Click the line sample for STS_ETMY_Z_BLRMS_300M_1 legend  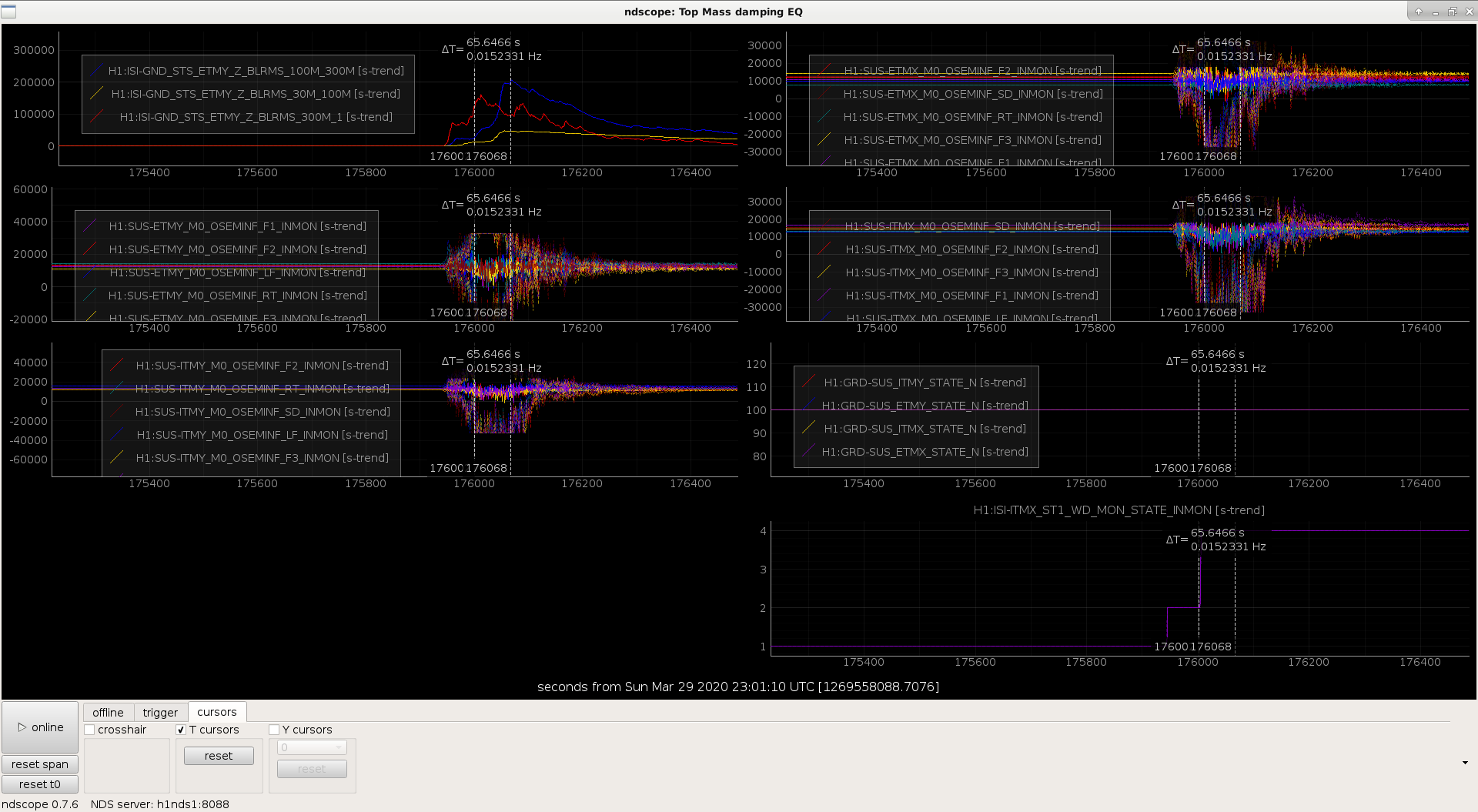(x=96, y=117)
